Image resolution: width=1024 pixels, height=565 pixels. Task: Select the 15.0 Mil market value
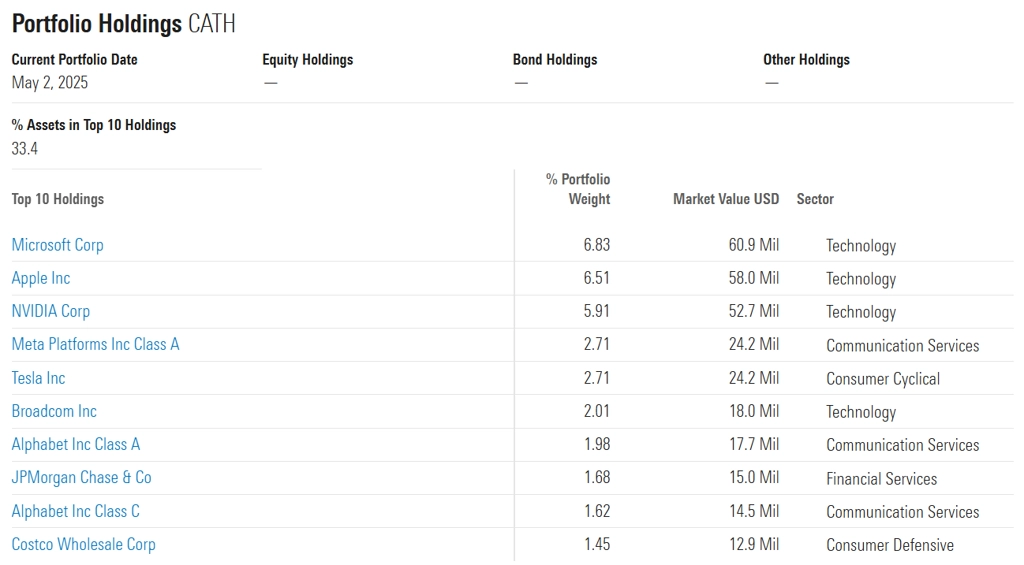pos(754,477)
